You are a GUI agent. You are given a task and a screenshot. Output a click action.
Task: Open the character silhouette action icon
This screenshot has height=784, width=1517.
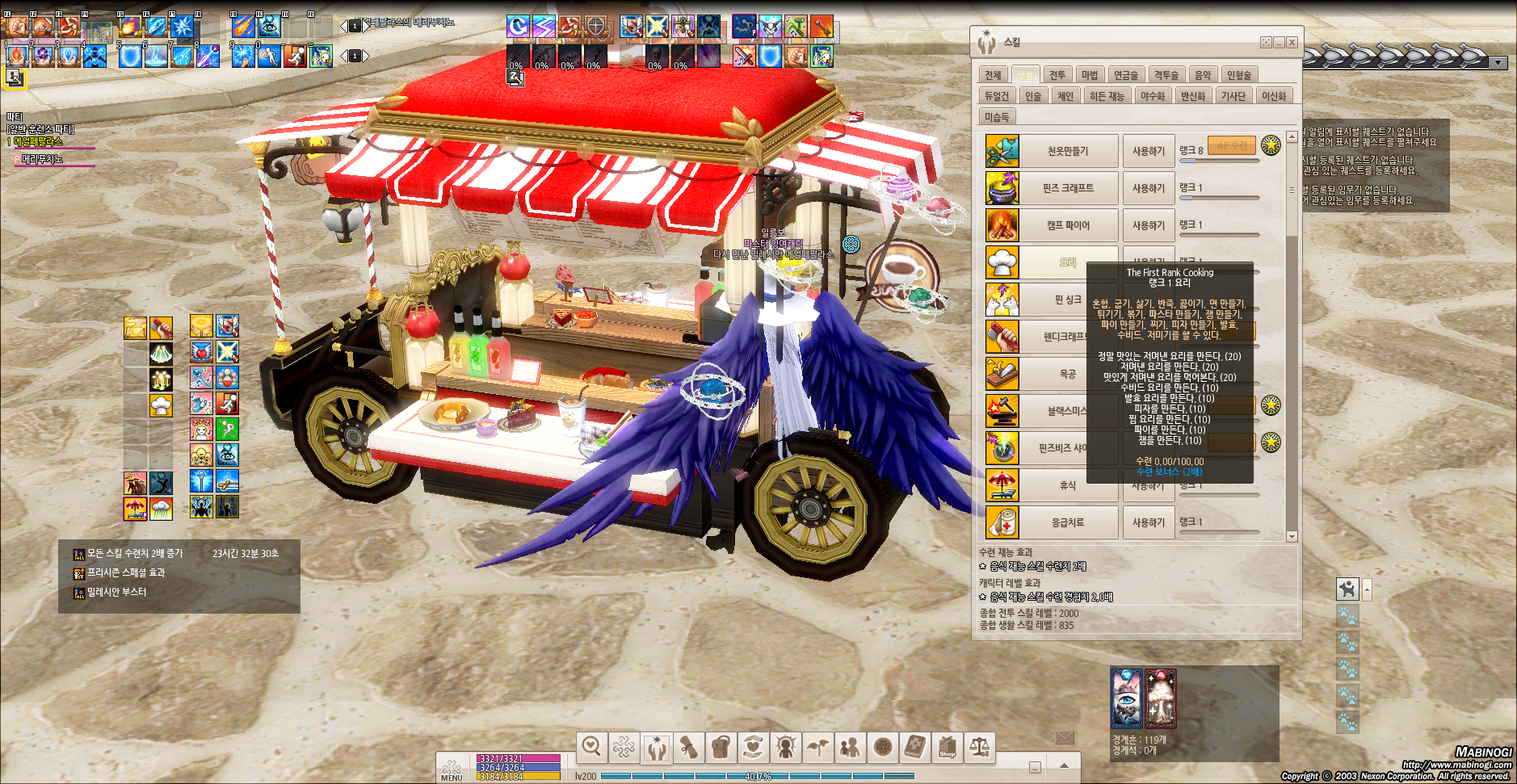click(x=785, y=747)
